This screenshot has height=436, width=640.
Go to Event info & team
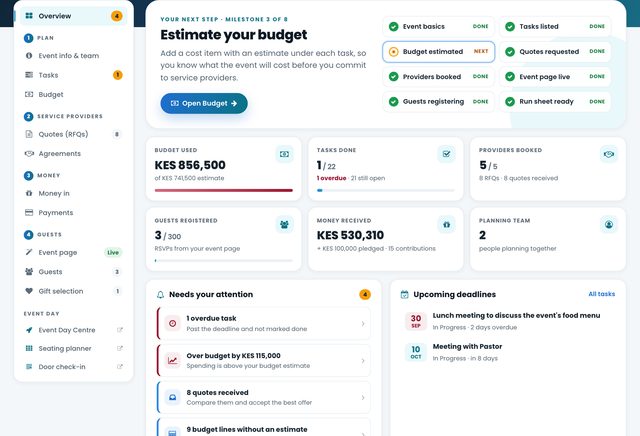point(73,56)
